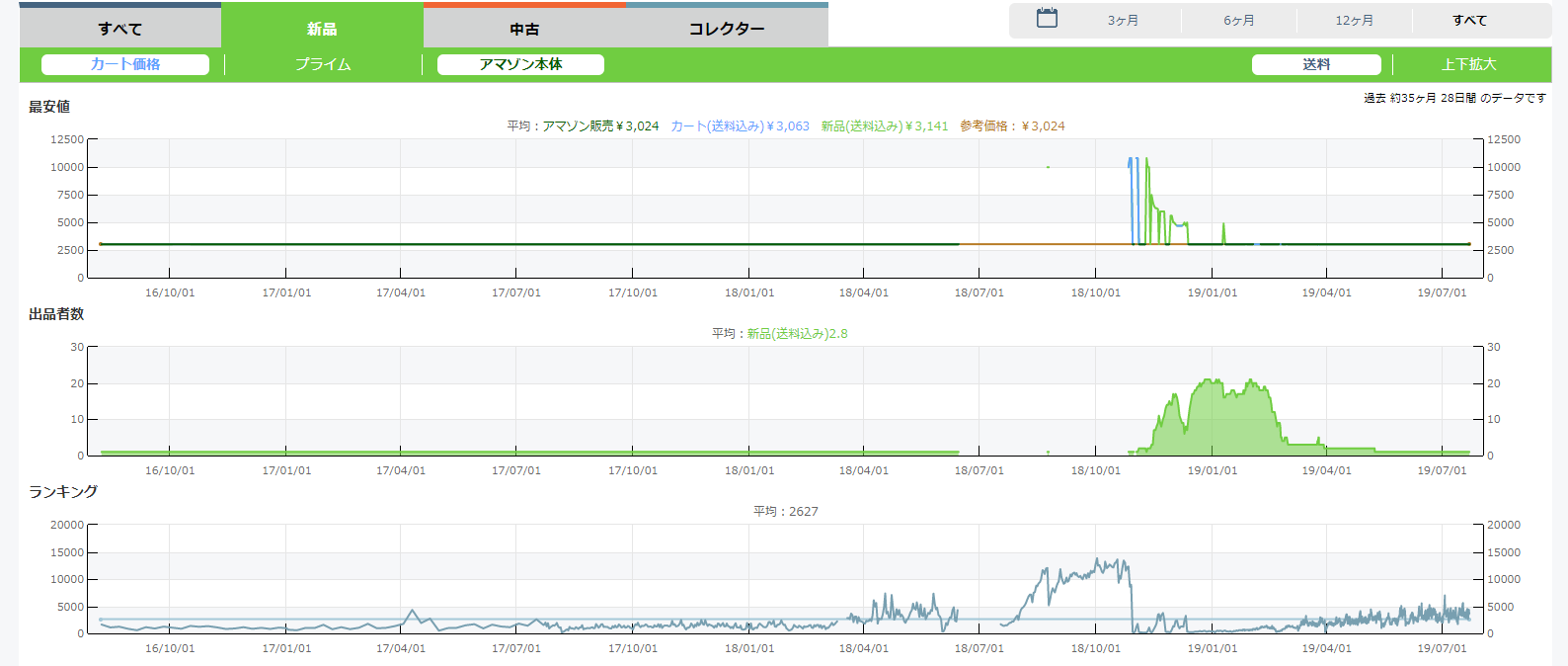The width and height of the screenshot is (1568, 666).
Task: Select the 新品 tab
Action: tap(322, 29)
